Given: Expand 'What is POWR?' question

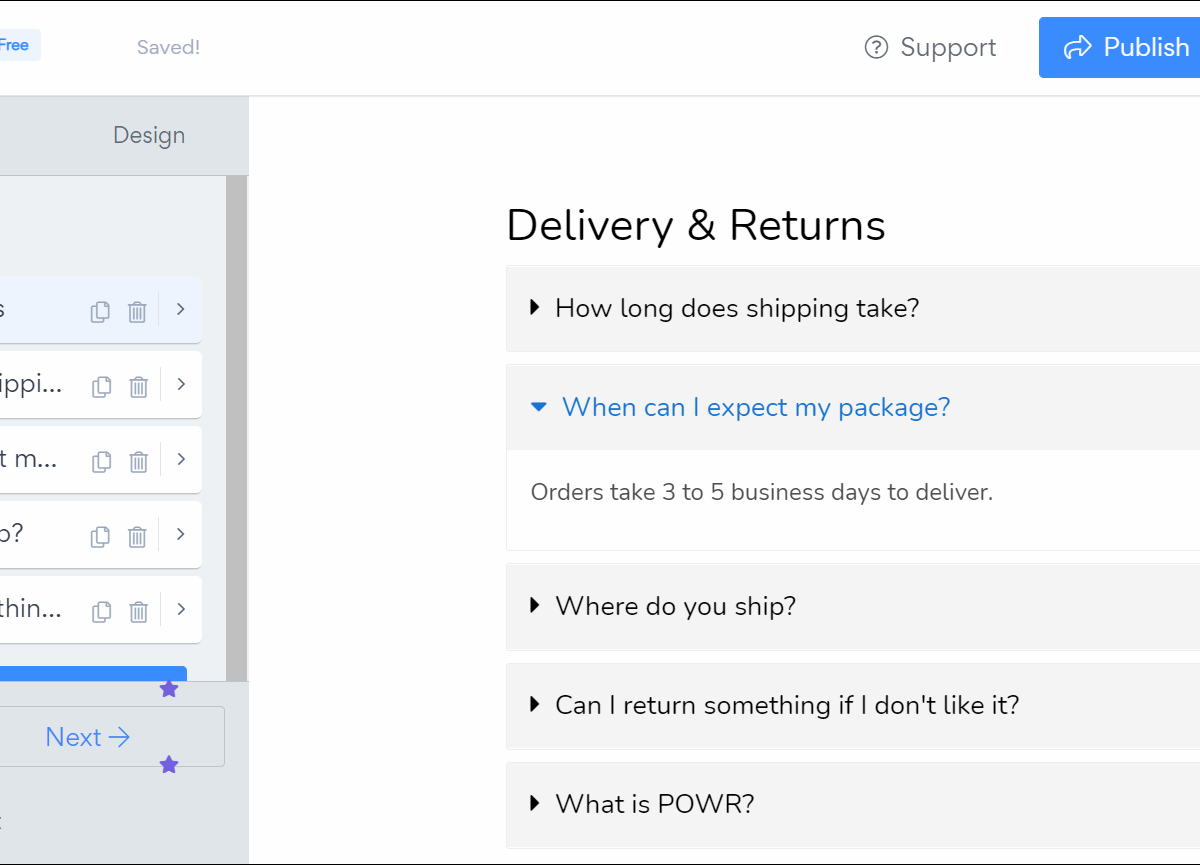Looking at the screenshot, I should 654,804.
